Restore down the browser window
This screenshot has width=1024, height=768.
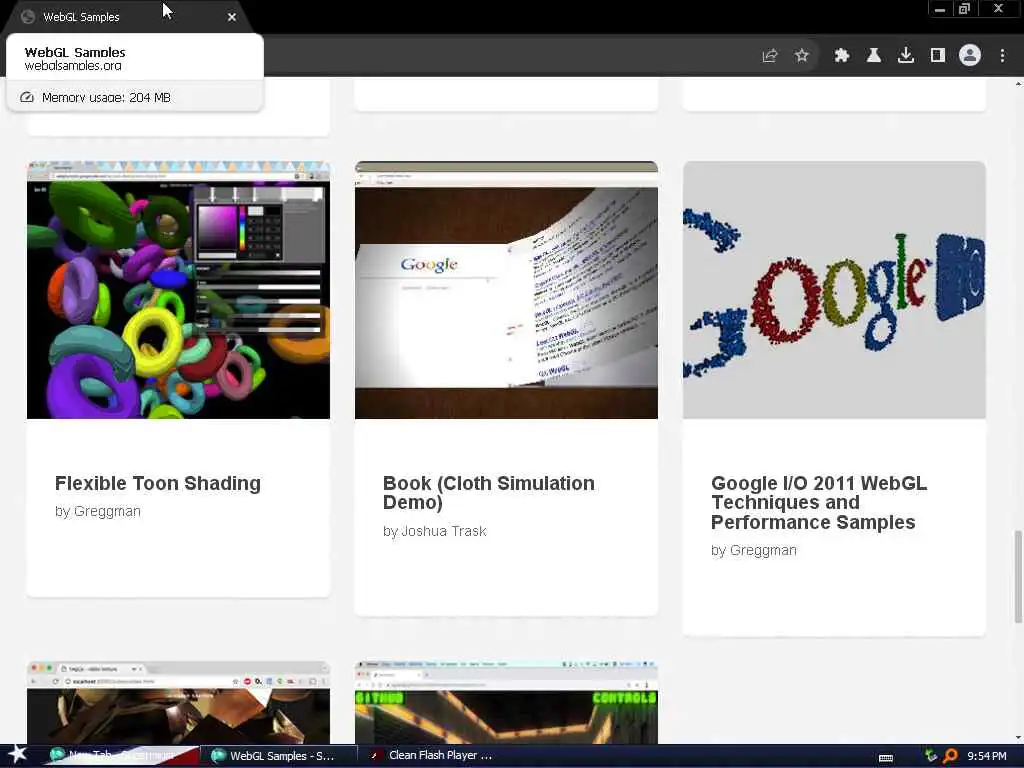965,9
